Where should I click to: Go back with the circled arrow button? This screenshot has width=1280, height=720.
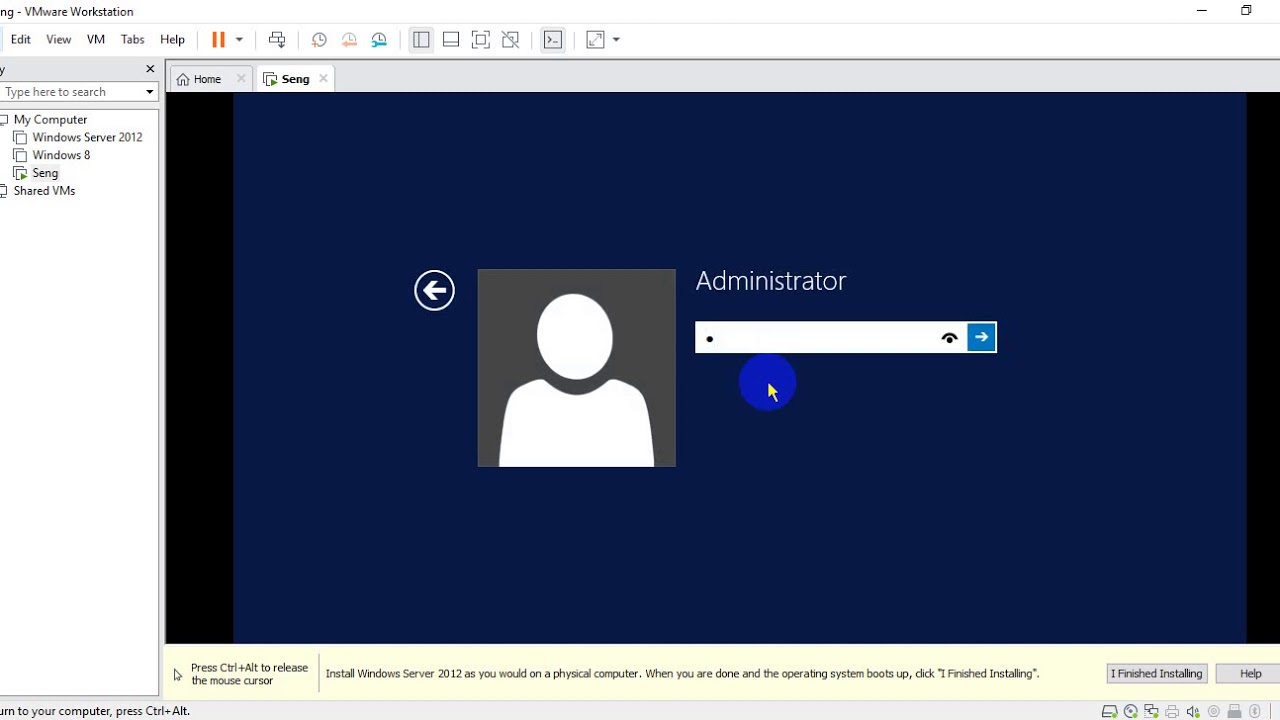click(434, 291)
